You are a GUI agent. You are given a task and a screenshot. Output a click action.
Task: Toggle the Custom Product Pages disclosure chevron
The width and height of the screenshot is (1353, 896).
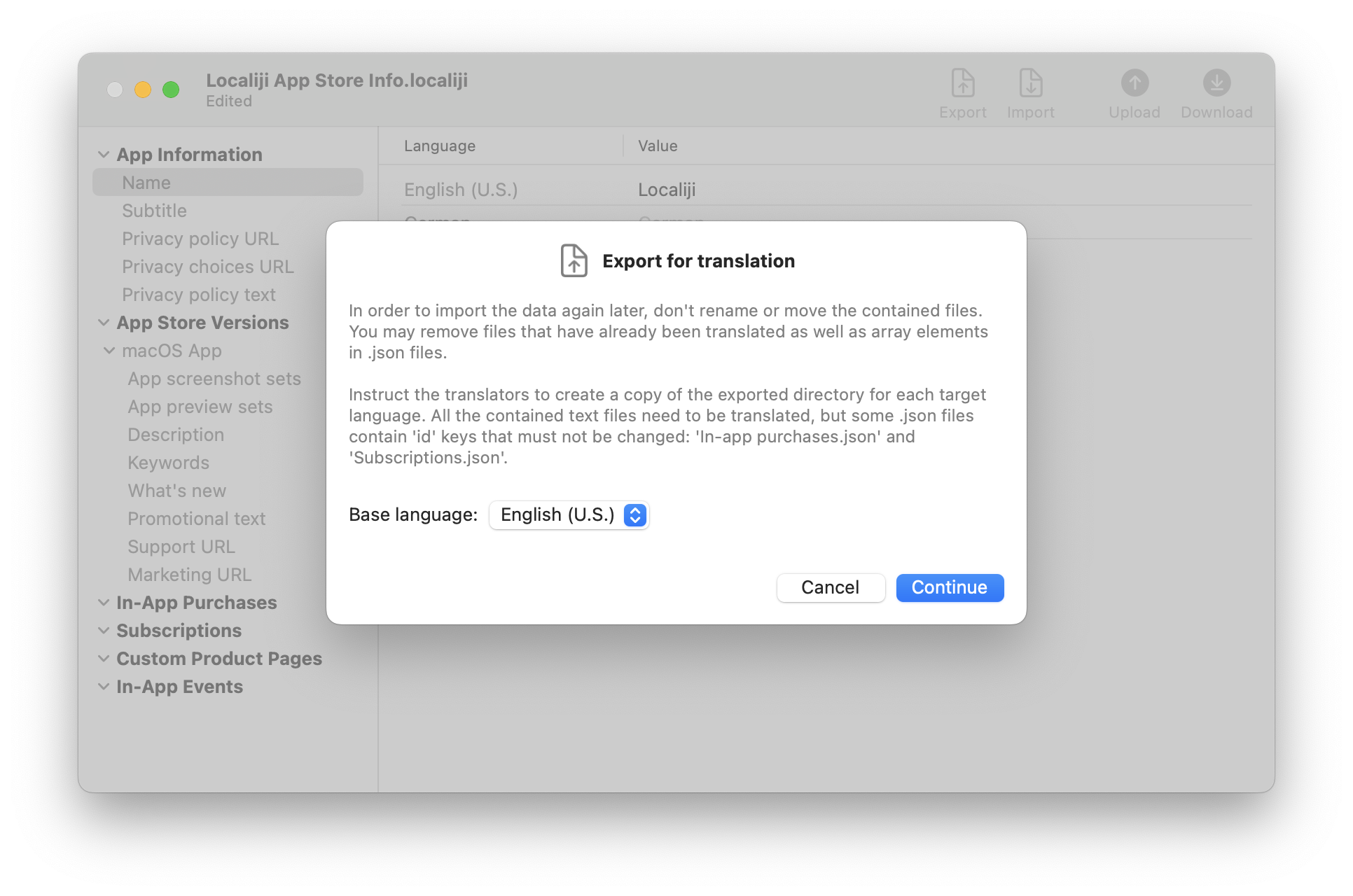click(104, 659)
